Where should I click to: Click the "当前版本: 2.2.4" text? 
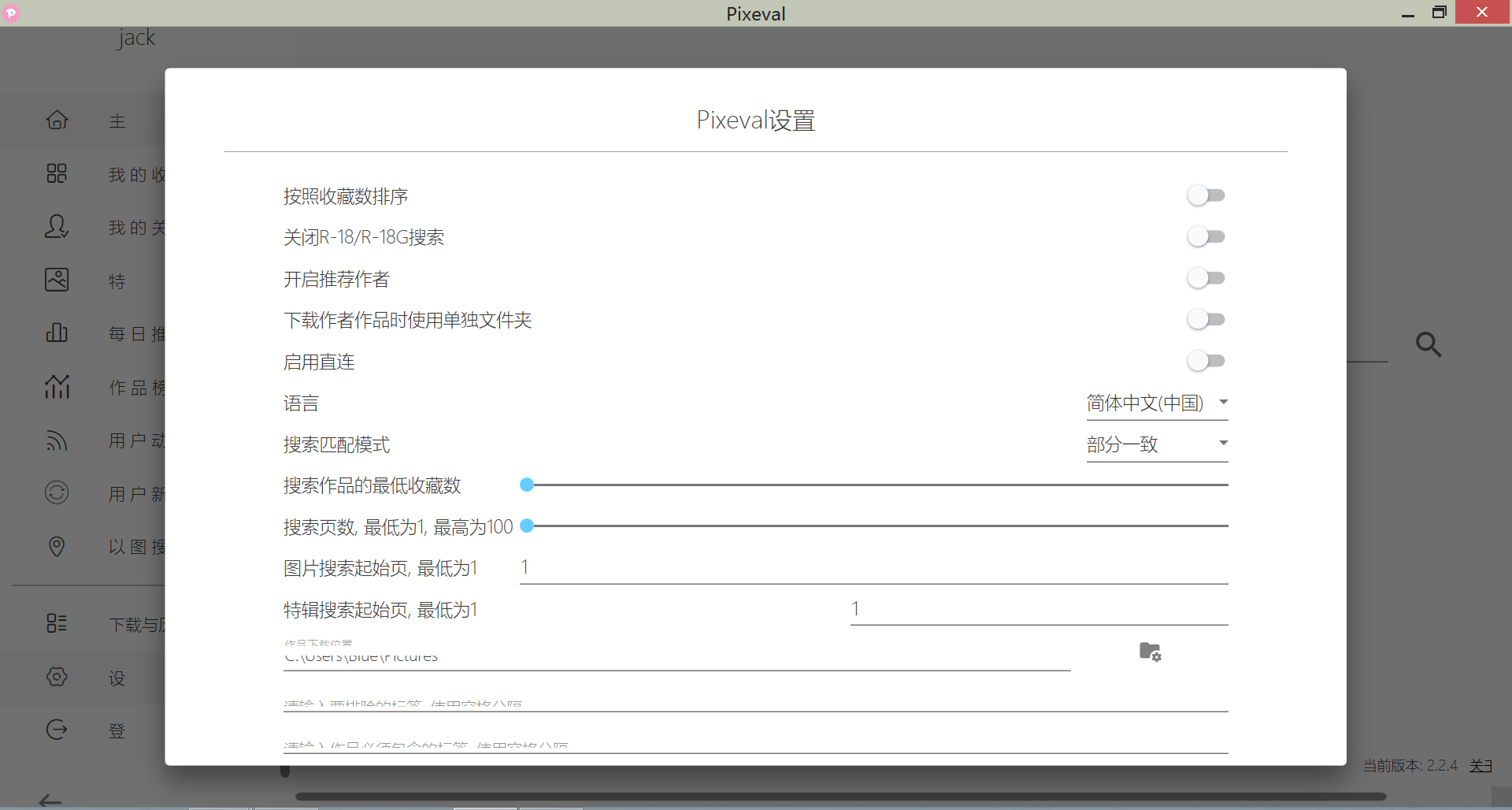pyautogui.click(x=1410, y=765)
